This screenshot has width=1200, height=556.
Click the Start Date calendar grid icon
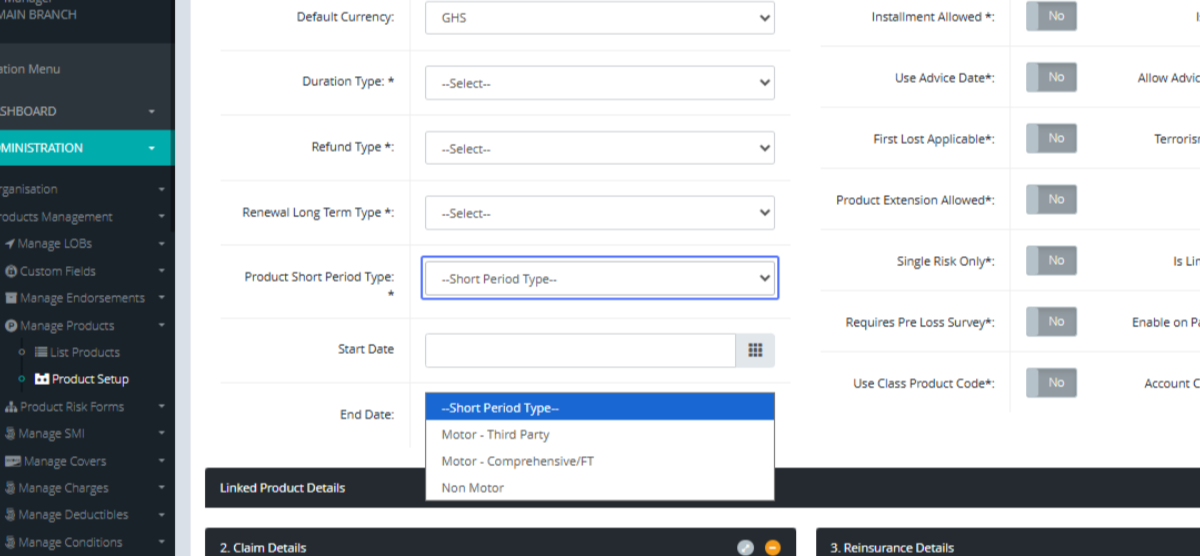755,350
